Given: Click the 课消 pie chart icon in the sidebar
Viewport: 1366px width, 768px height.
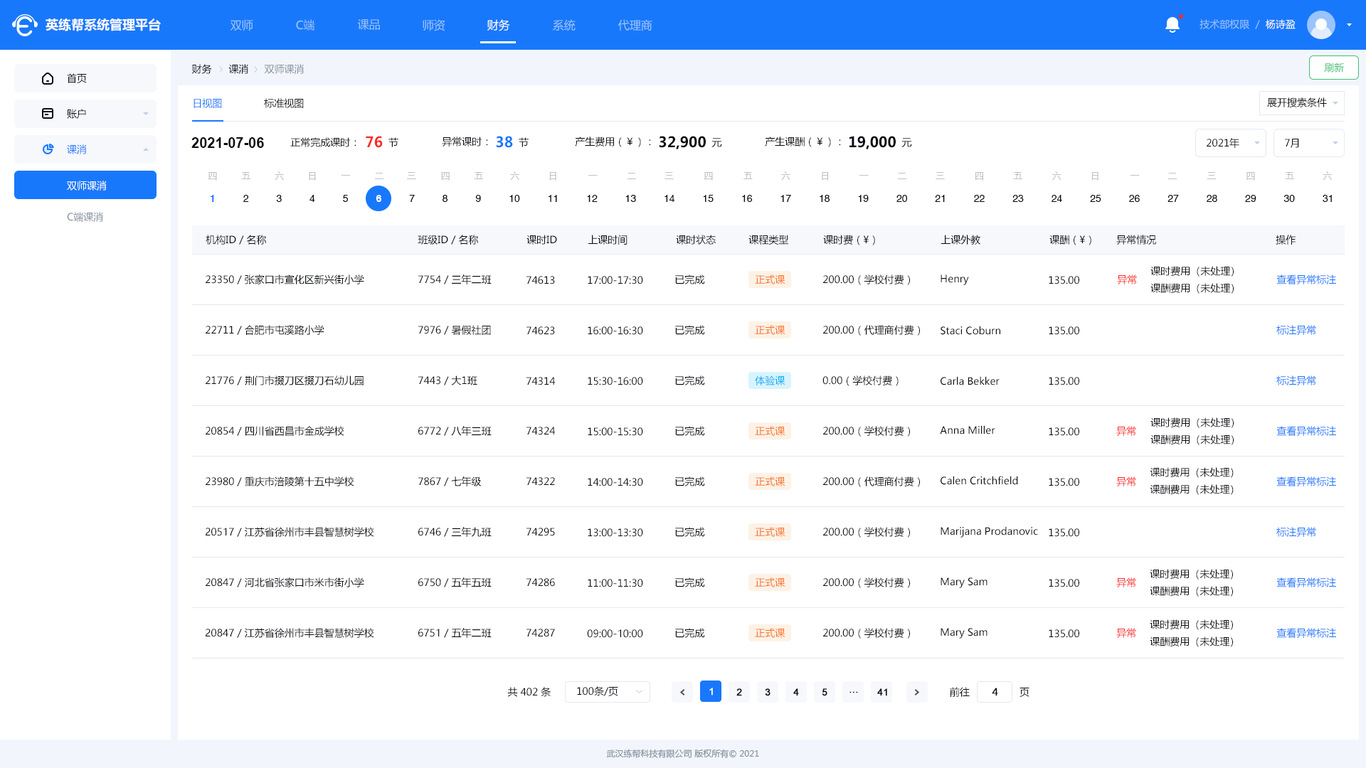Looking at the screenshot, I should (x=48, y=149).
